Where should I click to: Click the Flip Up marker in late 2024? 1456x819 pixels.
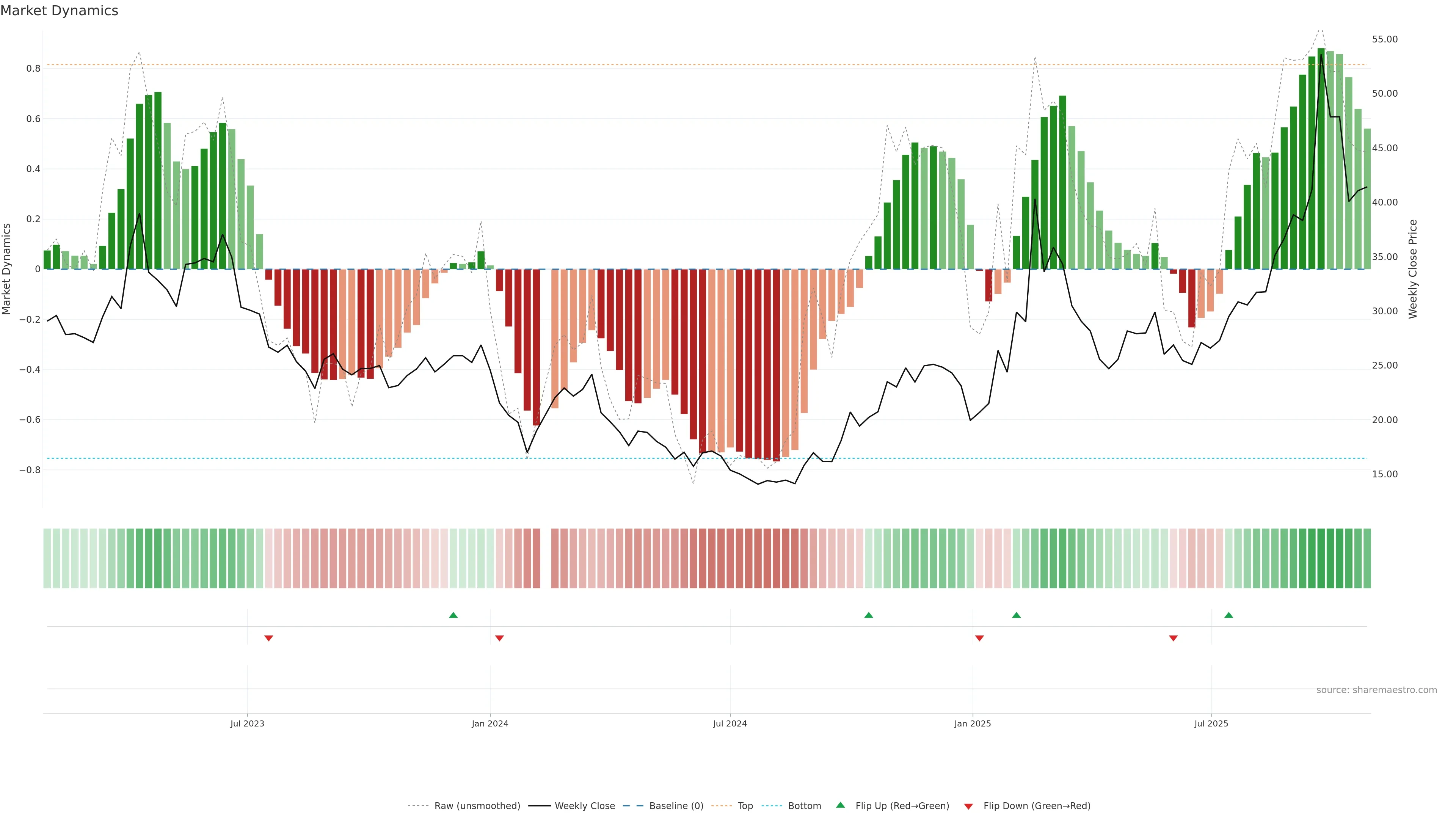click(x=868, y=615)
